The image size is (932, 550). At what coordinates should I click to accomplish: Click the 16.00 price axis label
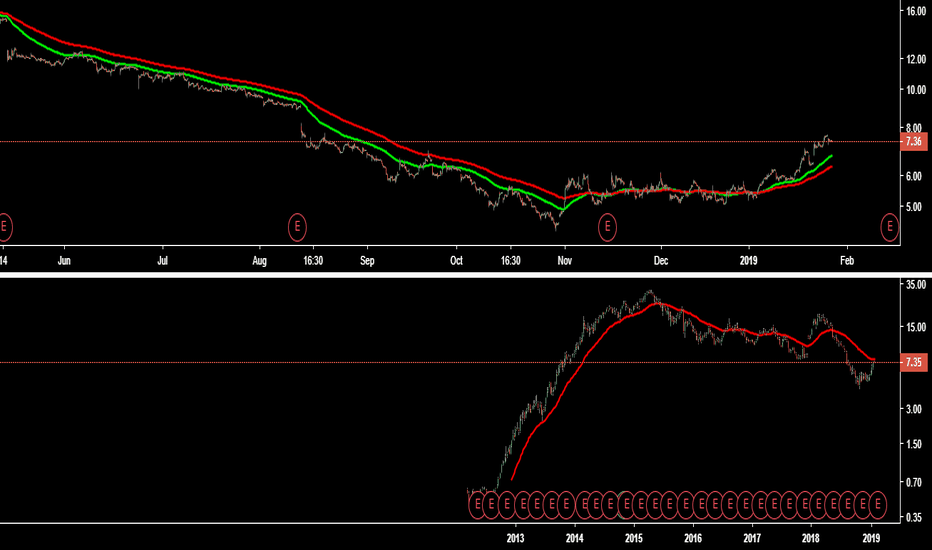point(916,11)
